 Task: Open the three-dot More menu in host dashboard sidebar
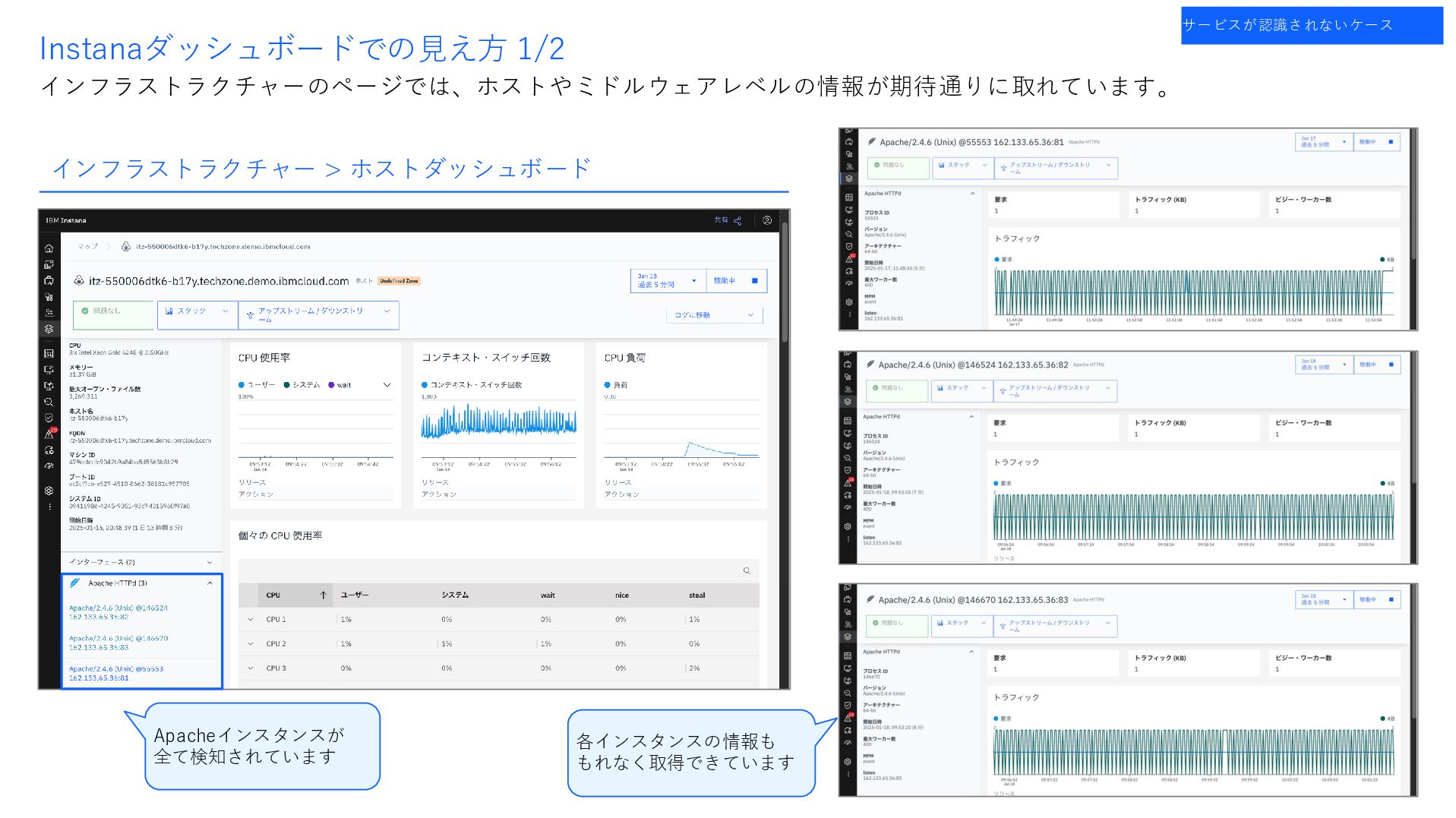pos(49,507)
